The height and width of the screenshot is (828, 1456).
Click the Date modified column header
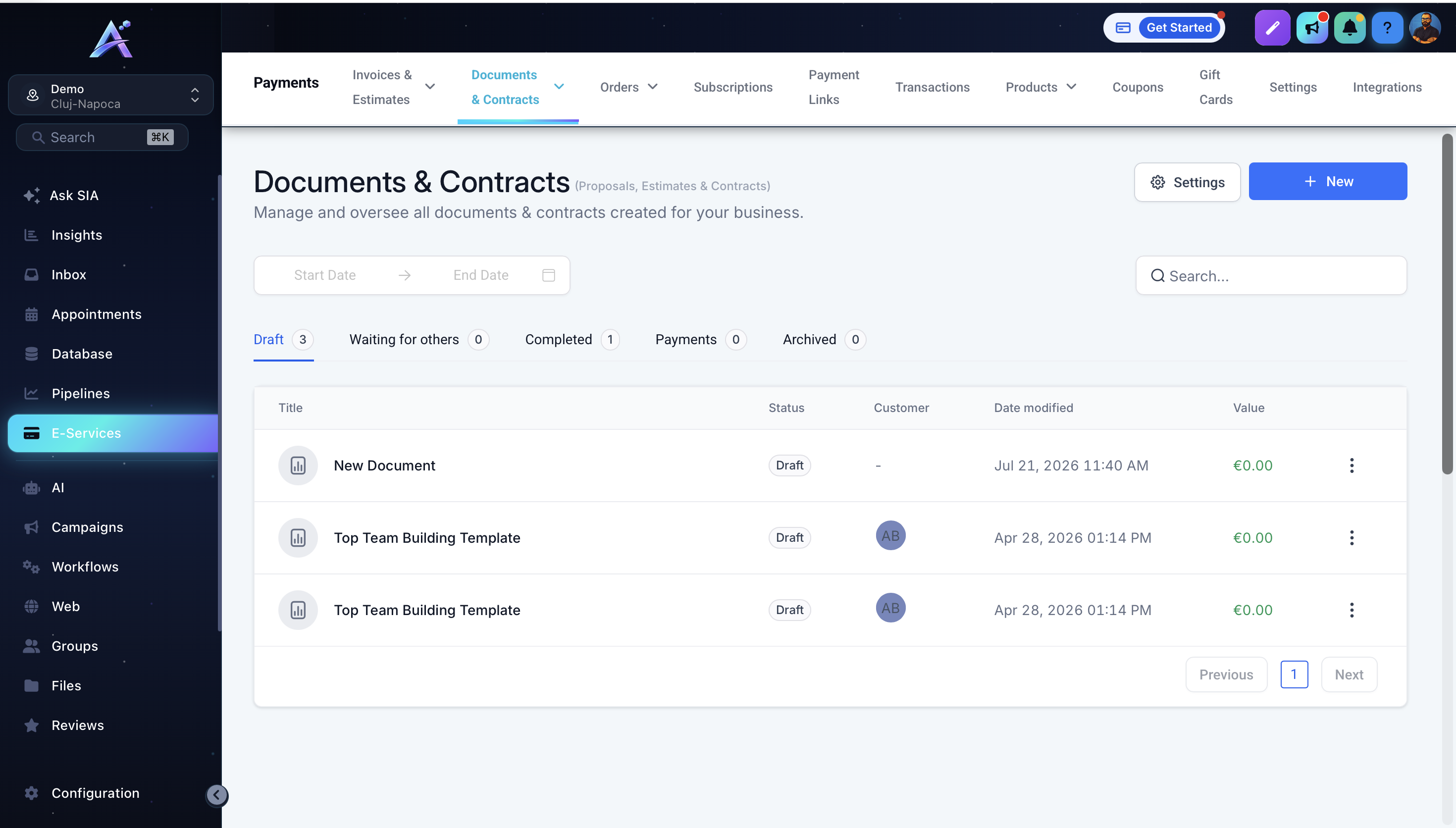[1033, 408]
